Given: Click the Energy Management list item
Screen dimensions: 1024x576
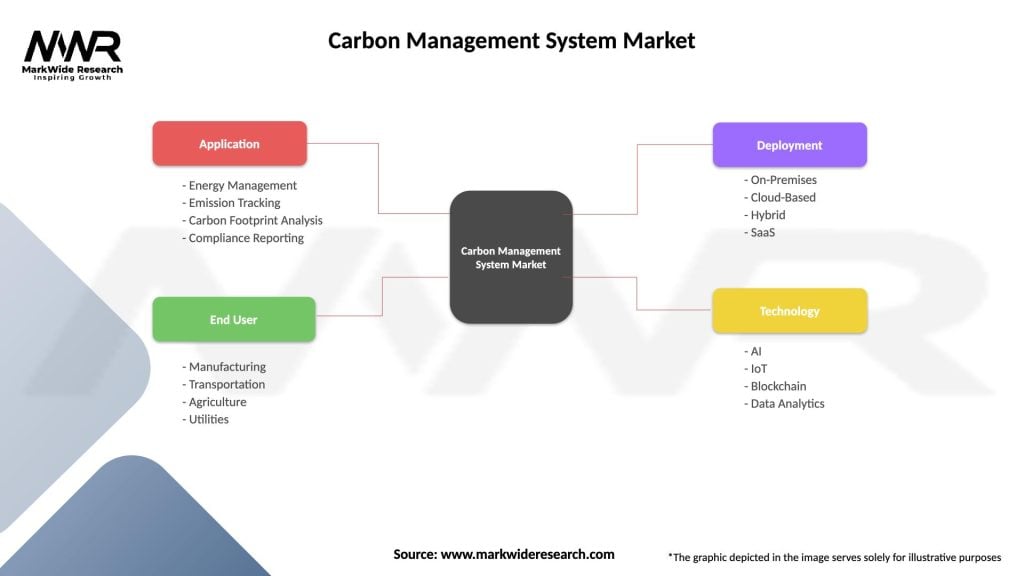Looking at the screenshot, I should pos(242,185).
